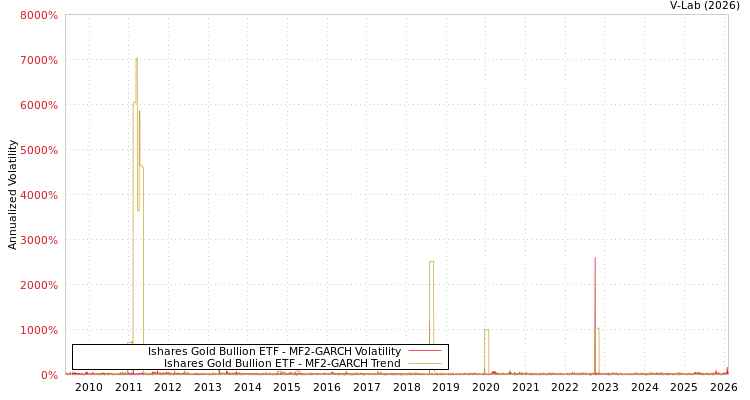Viewport: 750px width, 400px height.
Task: Click the 2016 x-axis label
Action: click(327, 387)
